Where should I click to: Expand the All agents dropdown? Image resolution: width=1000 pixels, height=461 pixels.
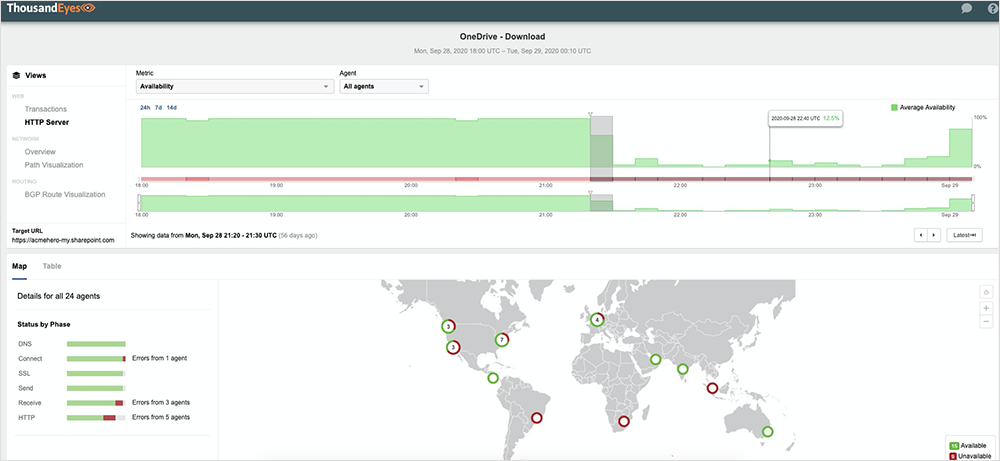384,87
